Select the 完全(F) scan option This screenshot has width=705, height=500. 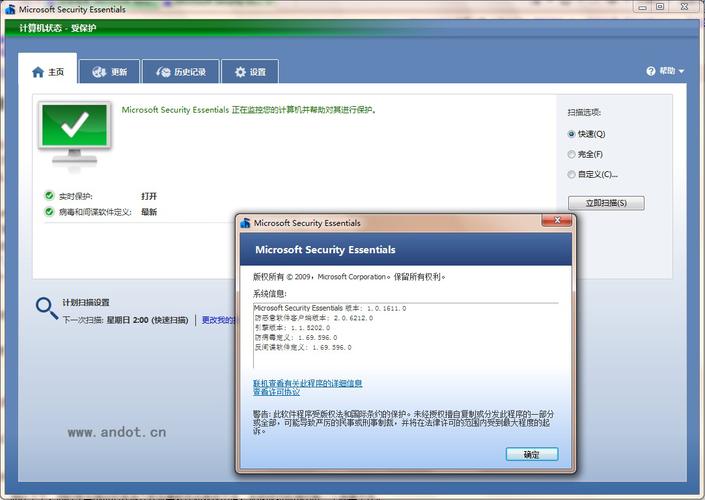point(585,154)
